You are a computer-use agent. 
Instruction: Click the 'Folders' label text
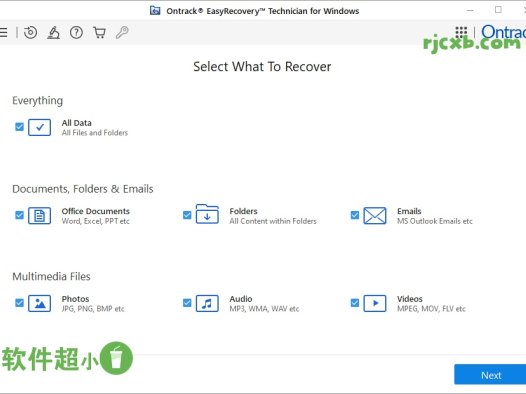point(243,211)
